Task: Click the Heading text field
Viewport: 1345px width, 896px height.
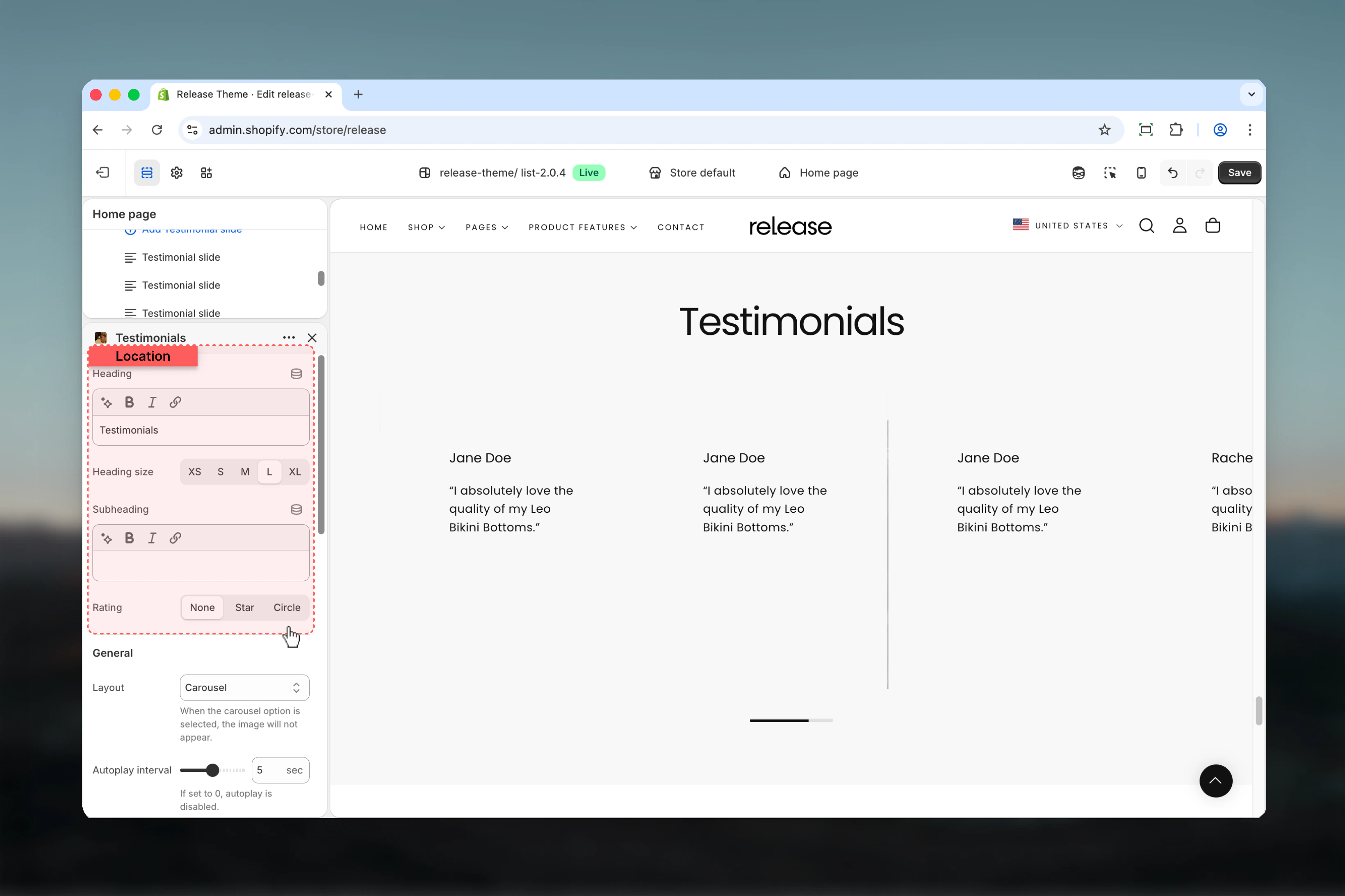Action: [201, 430]
